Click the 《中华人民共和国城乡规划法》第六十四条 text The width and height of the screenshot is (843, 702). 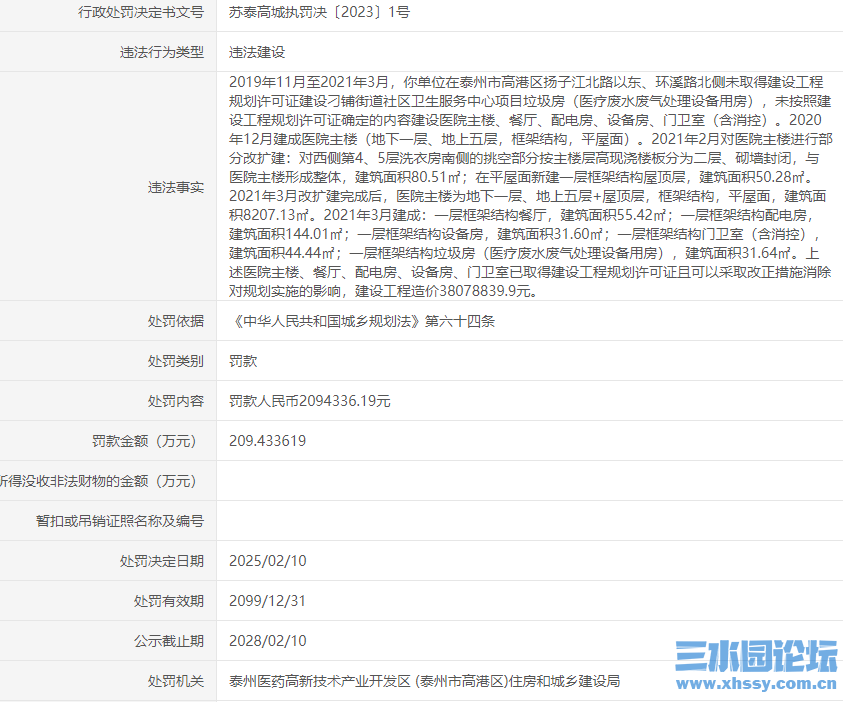(359, 321)
